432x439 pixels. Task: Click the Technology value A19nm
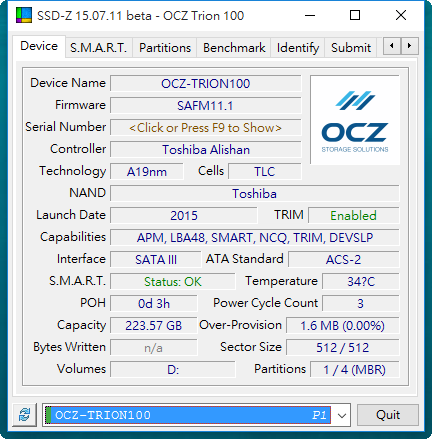147,172
